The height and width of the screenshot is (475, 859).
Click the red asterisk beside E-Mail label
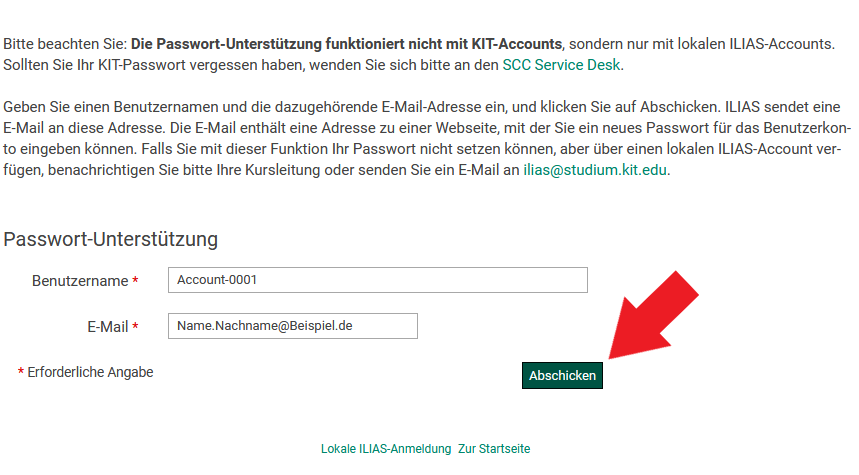[x=135, y=327]
